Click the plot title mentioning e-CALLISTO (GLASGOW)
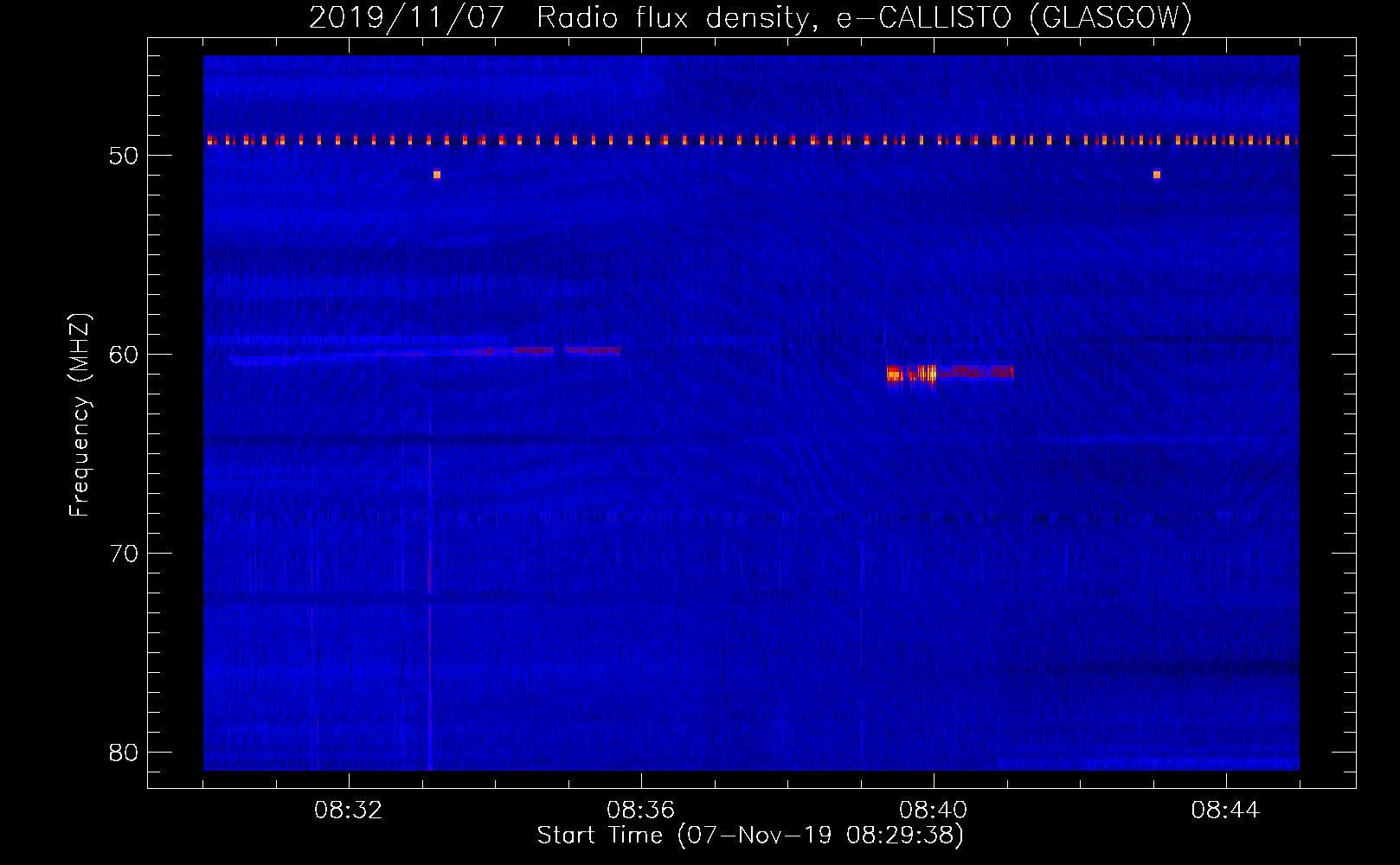The width and height of the screenshot is (1400, 865). click(750, 17)
